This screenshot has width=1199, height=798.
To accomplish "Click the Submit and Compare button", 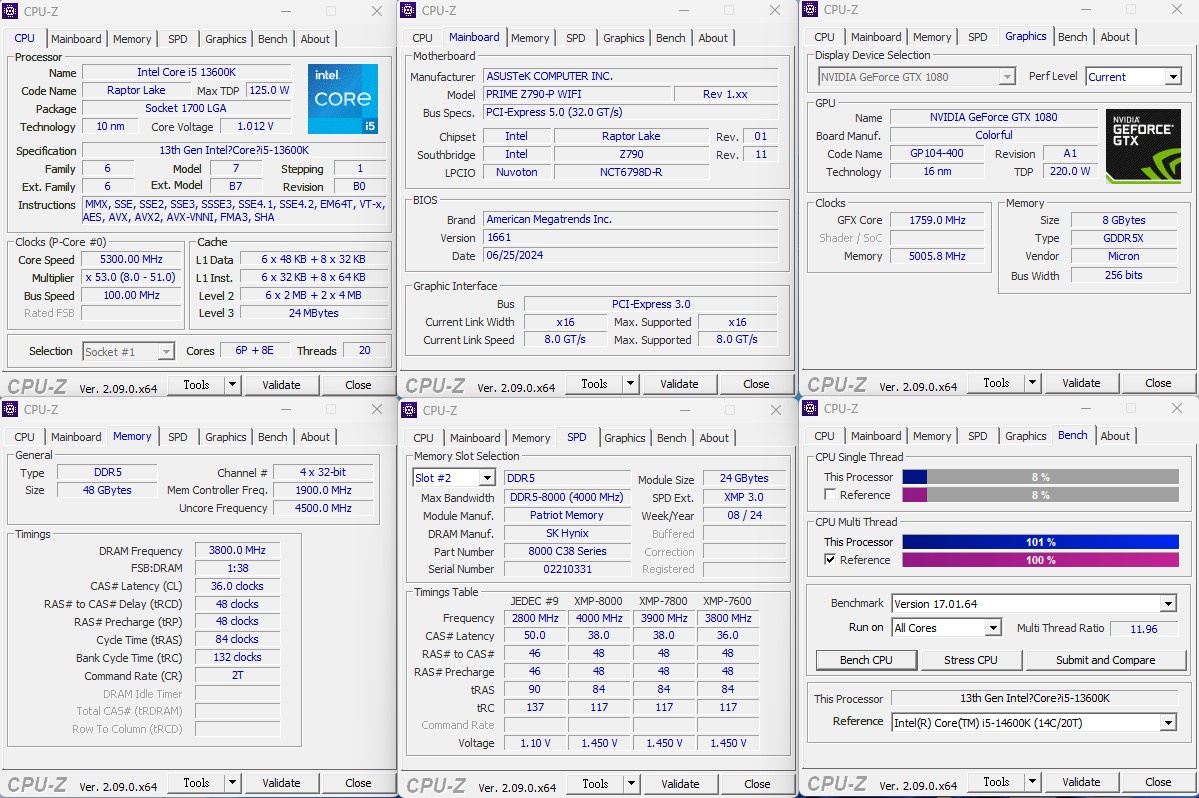I will (1106, 660).
